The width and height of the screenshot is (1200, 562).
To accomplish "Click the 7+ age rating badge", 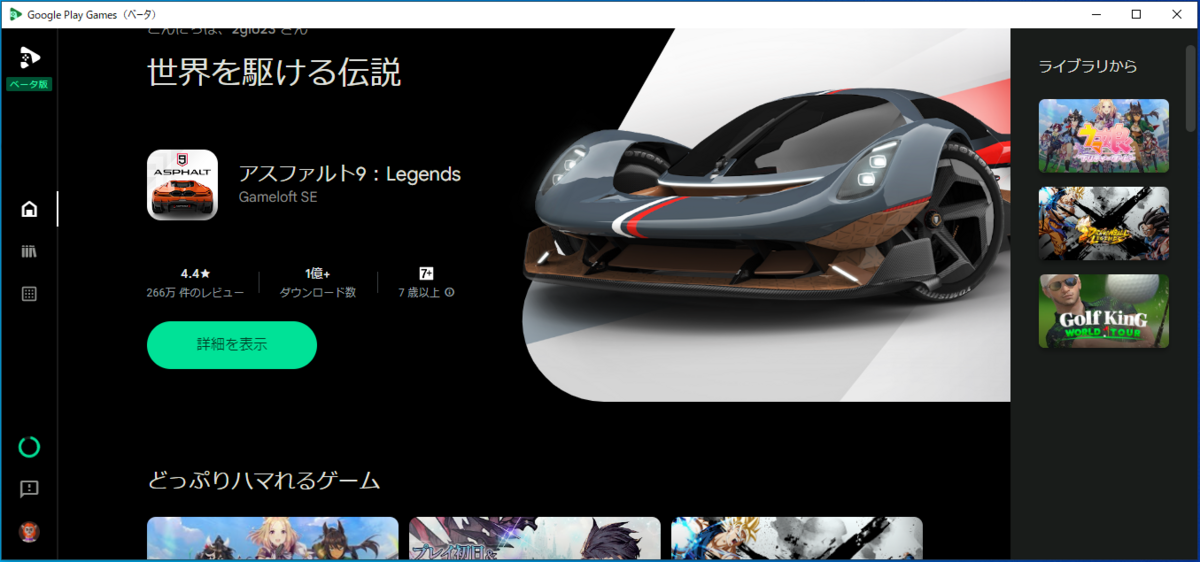I will tap(426, 273).
